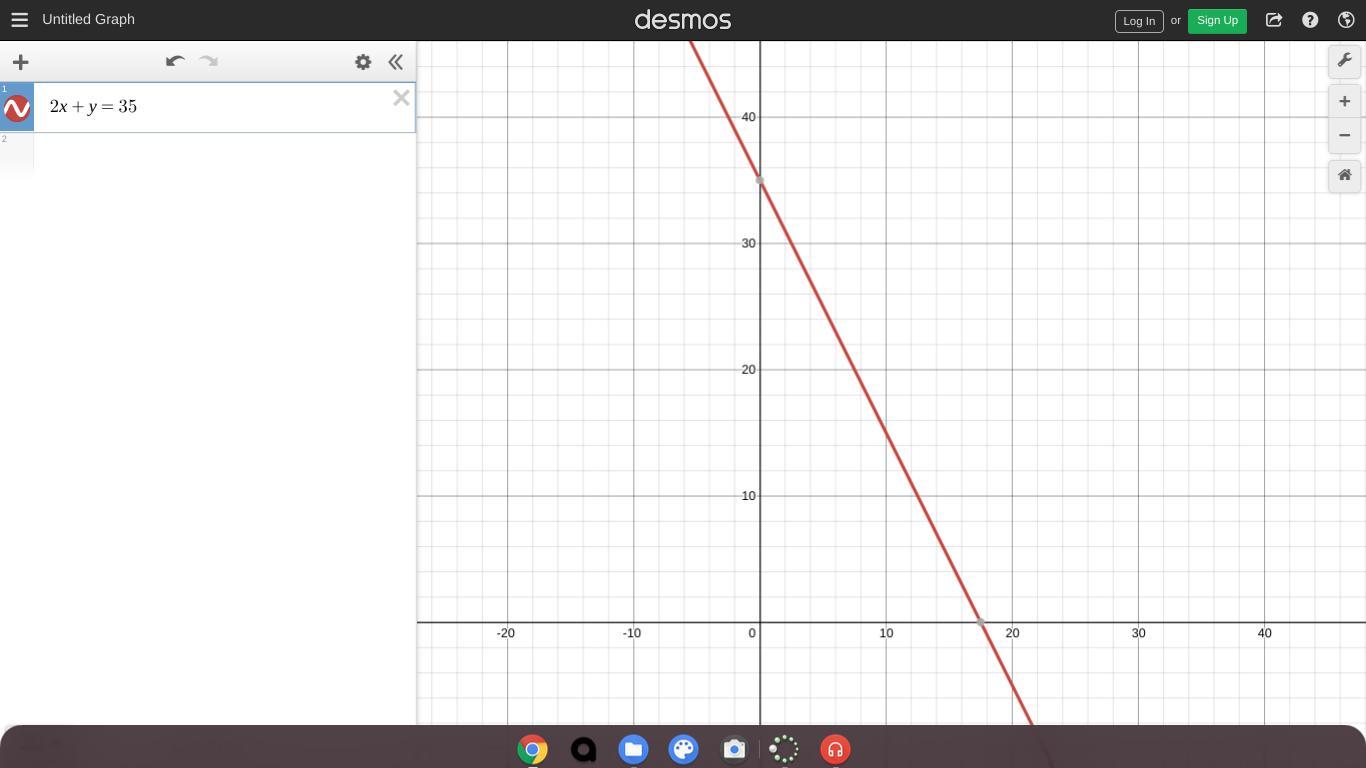Viewport: 1366px width, 768px height.
Task: Click the y-intercept point on the line
Action: [760, 181]
